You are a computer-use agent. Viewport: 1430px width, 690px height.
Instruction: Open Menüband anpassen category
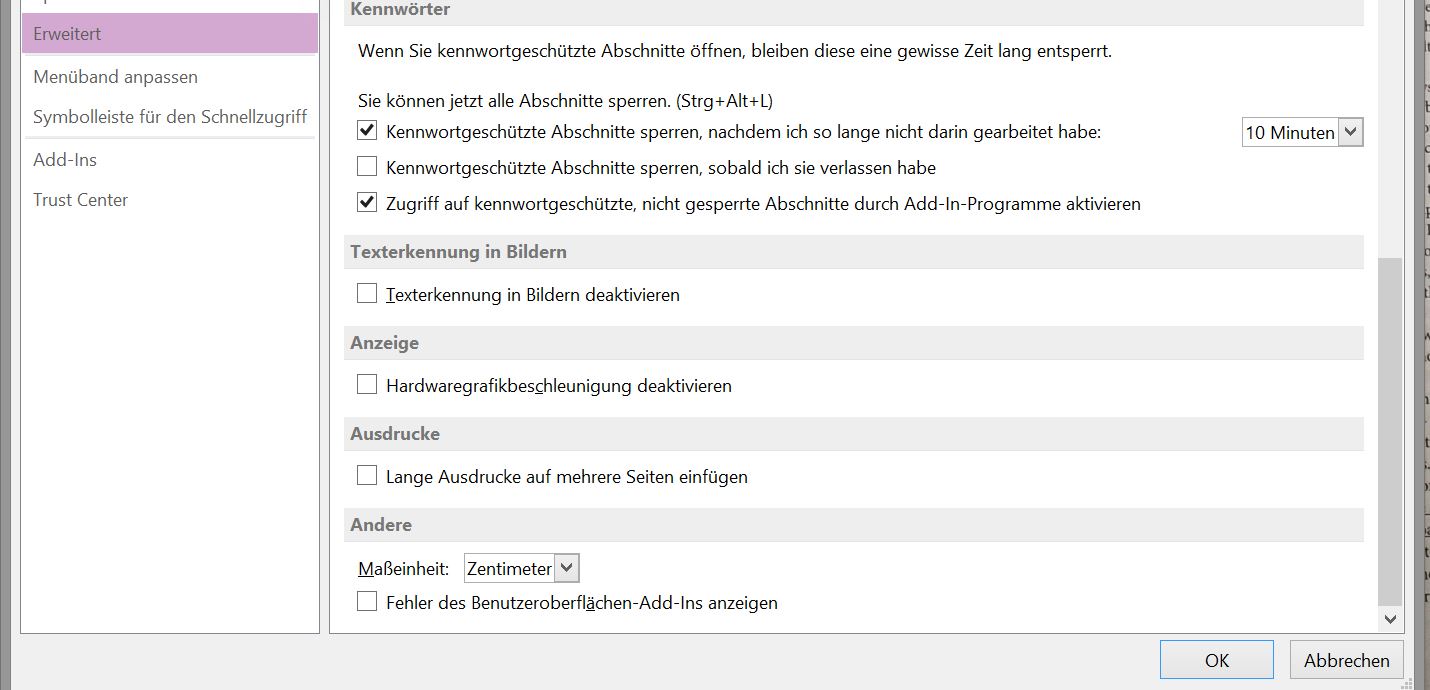[116, 77]
